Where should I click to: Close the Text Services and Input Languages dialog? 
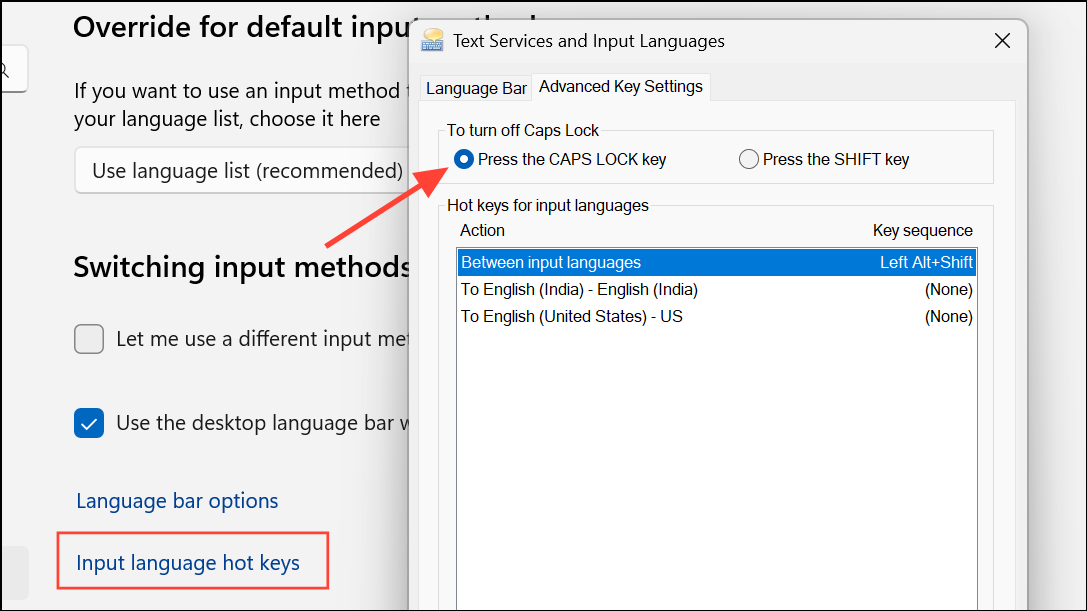point(1002,41)
